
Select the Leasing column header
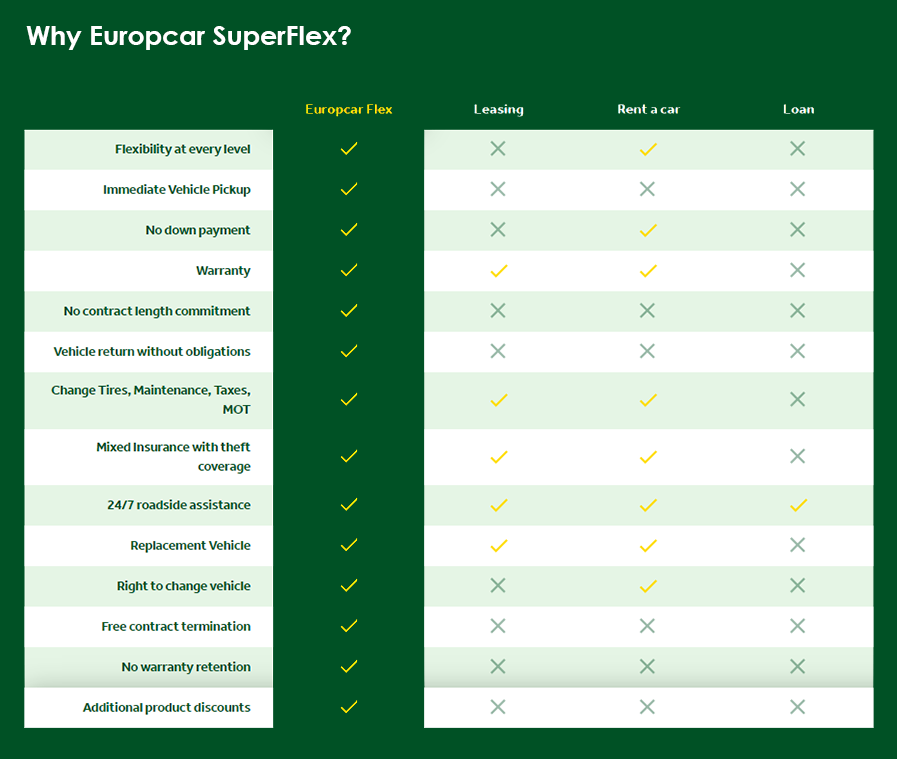[x=499, y=109]
